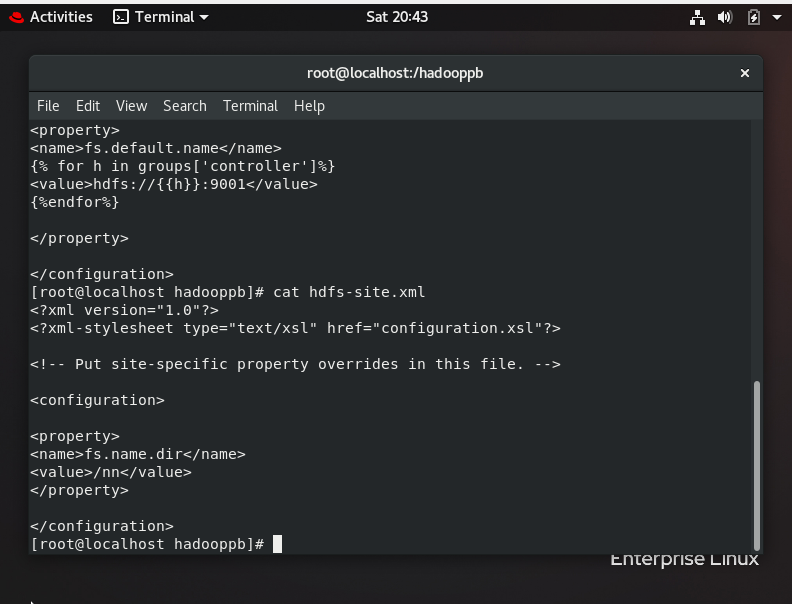Open the Terminal application menu

[x=161, y=17]
